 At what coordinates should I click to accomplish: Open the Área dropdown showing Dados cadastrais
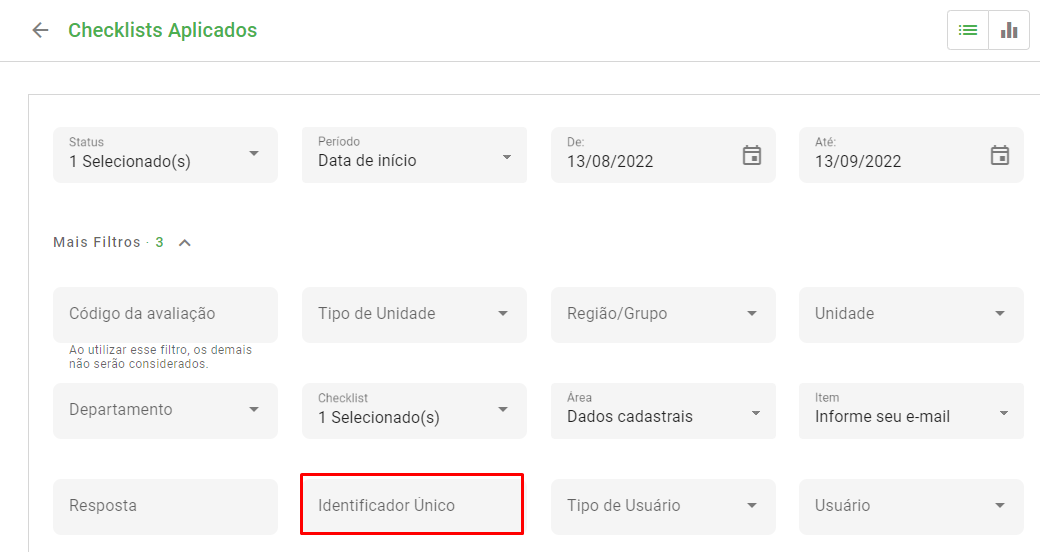(663, 411)
